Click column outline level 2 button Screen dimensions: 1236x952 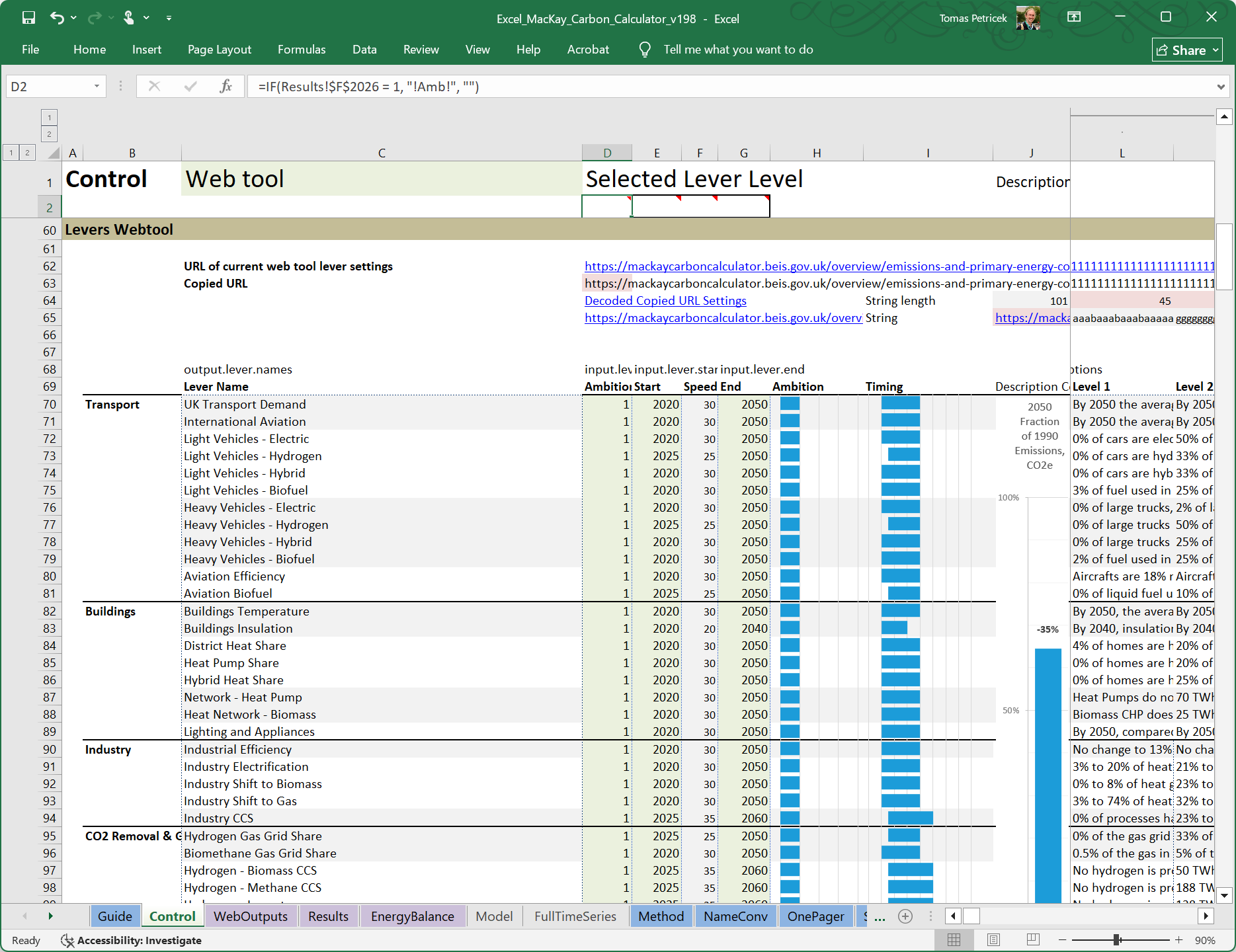coord(49,134)
